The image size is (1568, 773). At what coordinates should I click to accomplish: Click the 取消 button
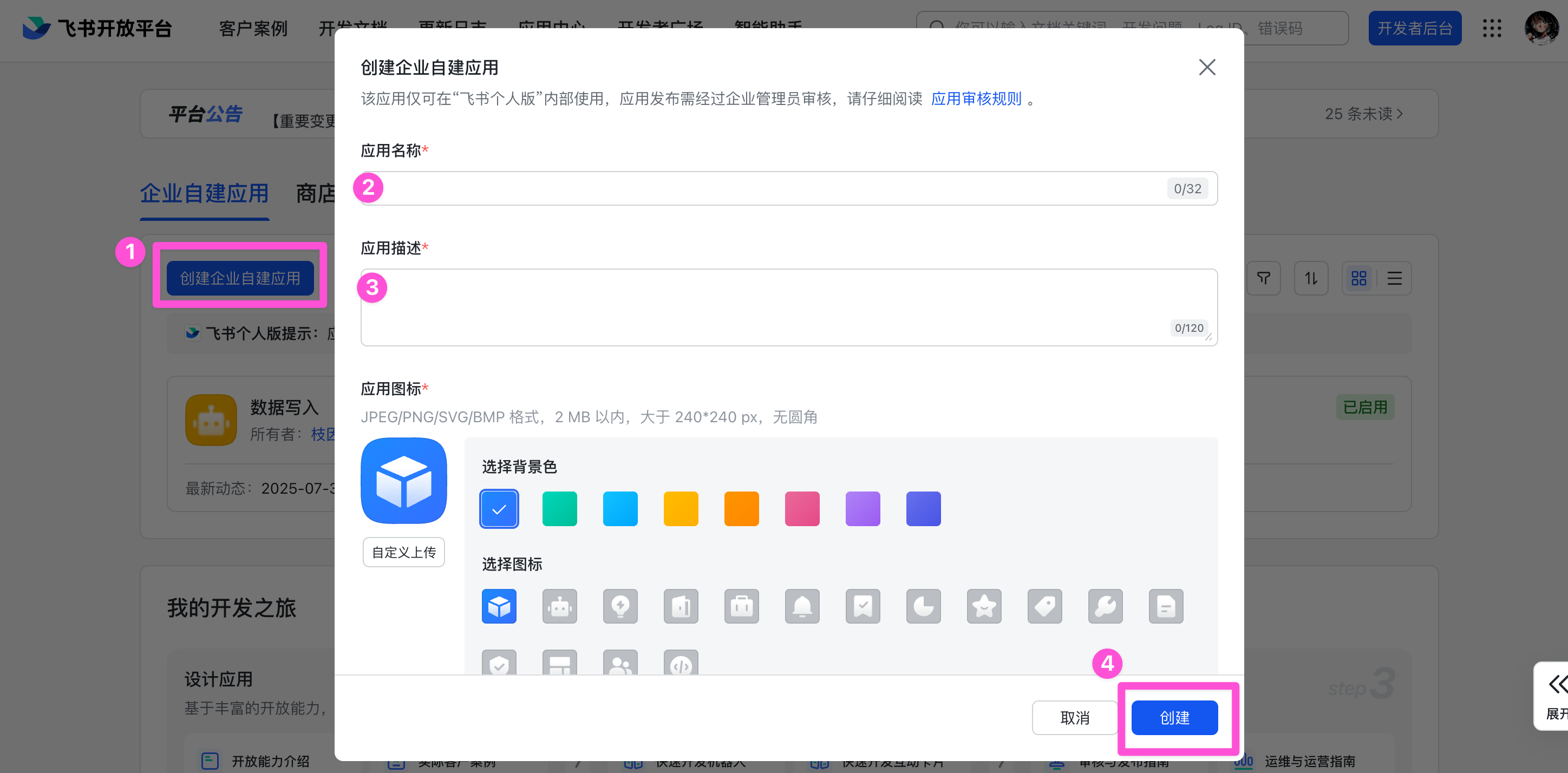pyautogui.click(x=1075, y=718)
